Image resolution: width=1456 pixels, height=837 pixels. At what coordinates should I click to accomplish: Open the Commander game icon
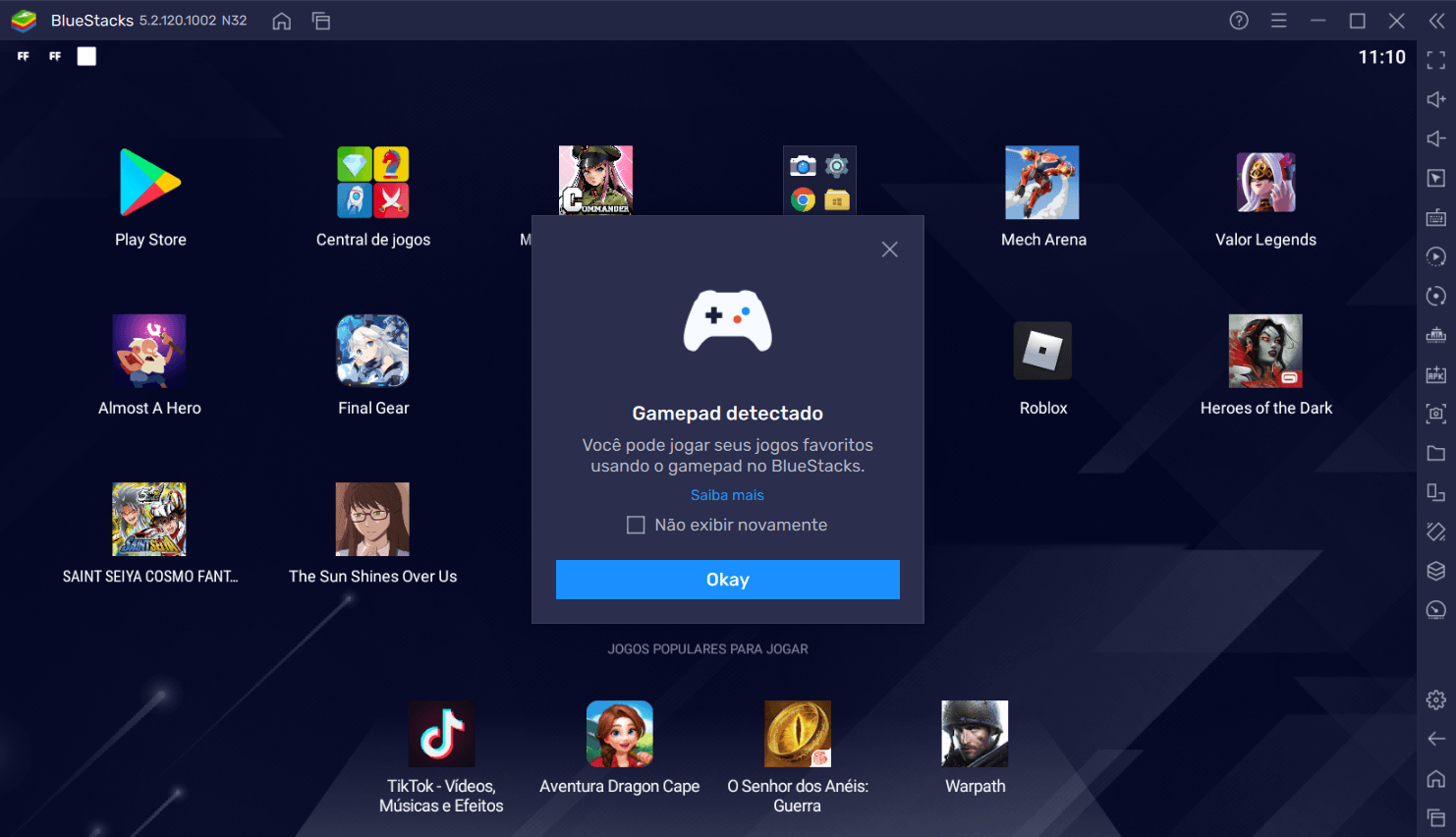point(595,181)
